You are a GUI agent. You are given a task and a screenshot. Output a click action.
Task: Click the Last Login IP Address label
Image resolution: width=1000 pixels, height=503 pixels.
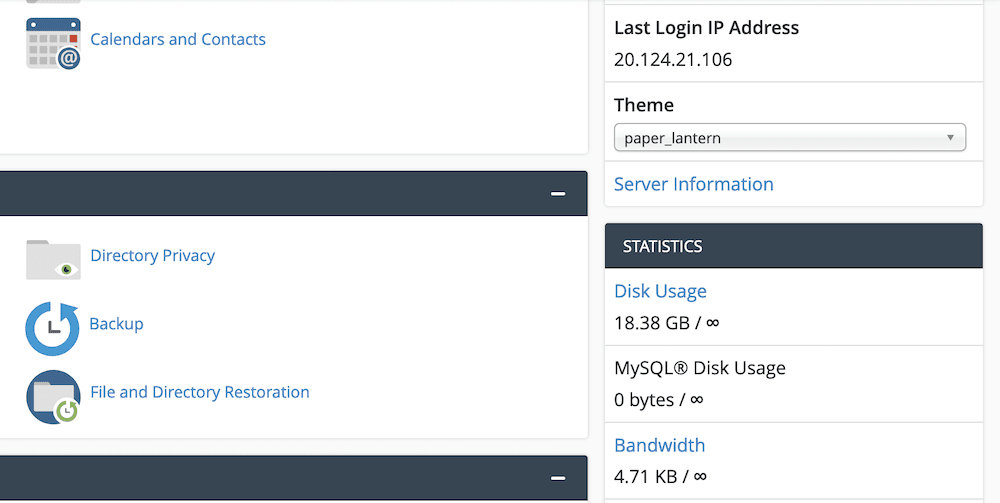[x=706, y=27]
